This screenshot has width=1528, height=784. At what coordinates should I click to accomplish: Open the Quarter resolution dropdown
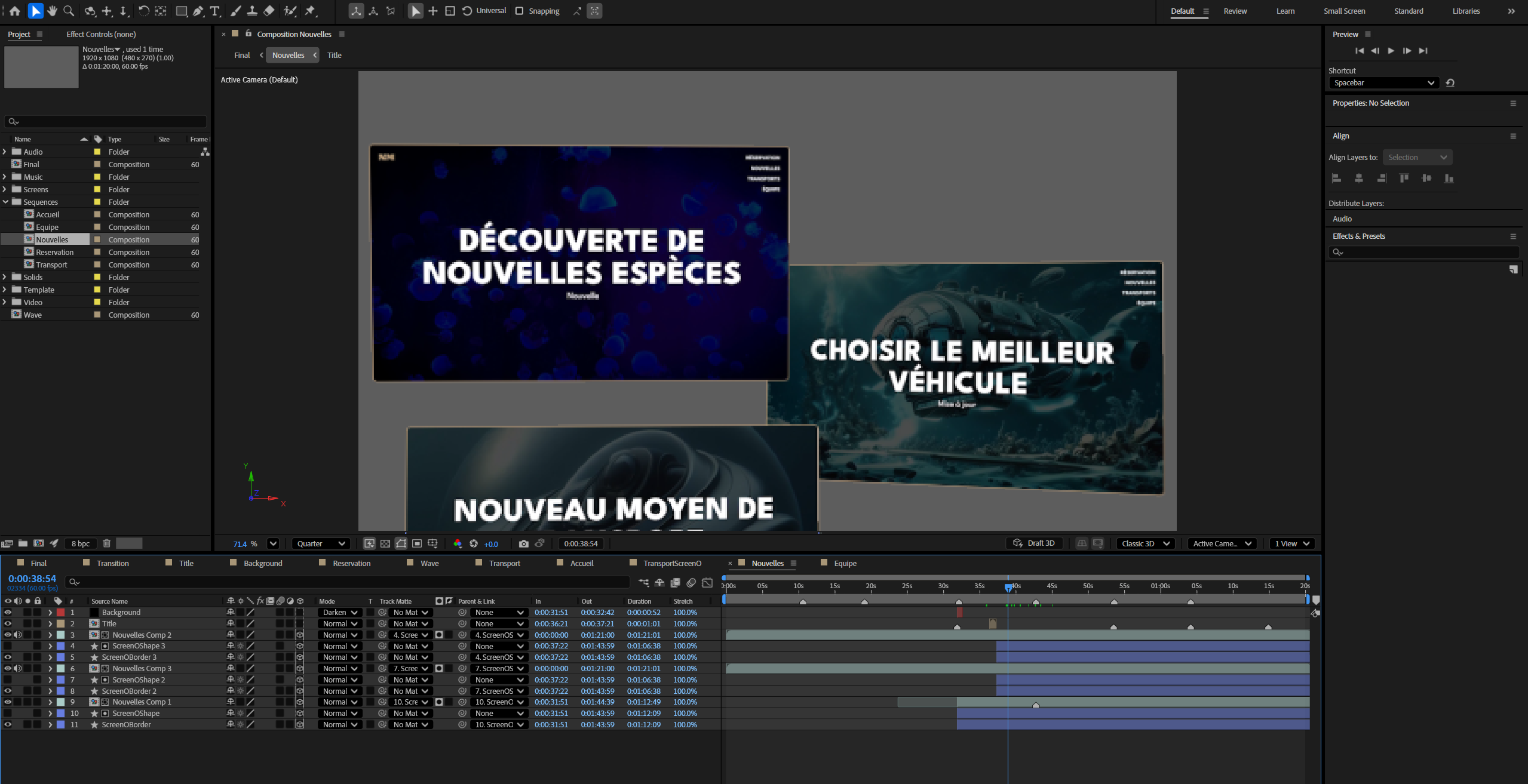pos(321,543)
